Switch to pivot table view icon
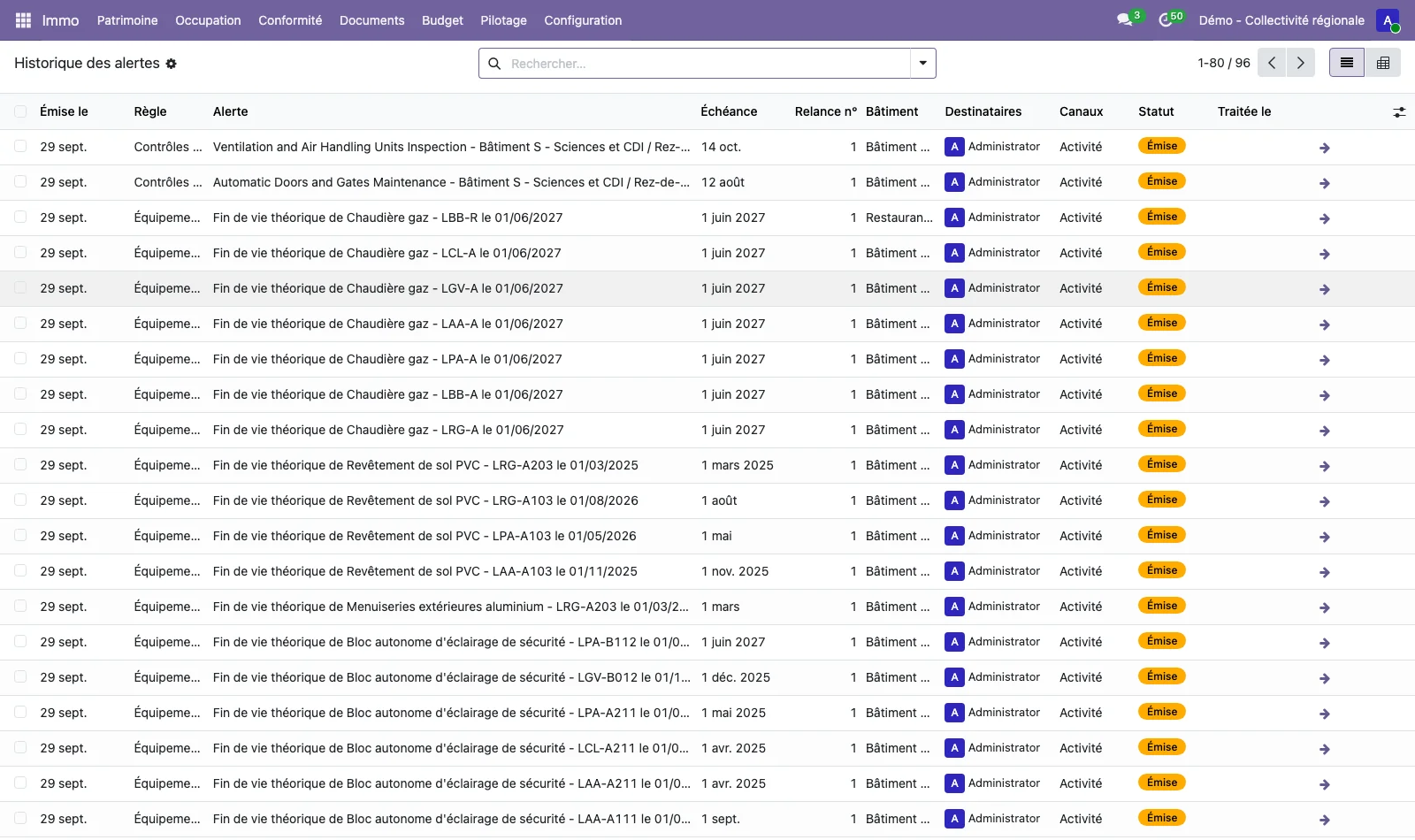Viewport: 1415px width, 840px height. 1383,63
